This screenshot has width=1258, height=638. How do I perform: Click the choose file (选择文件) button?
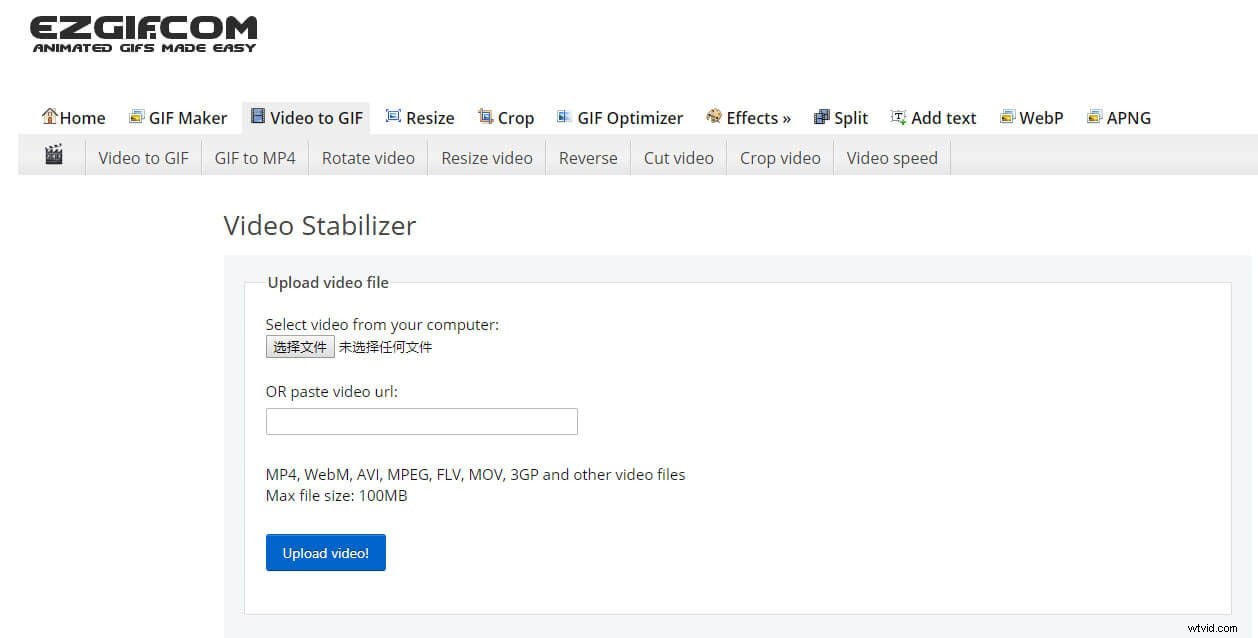tap(299, 346)
